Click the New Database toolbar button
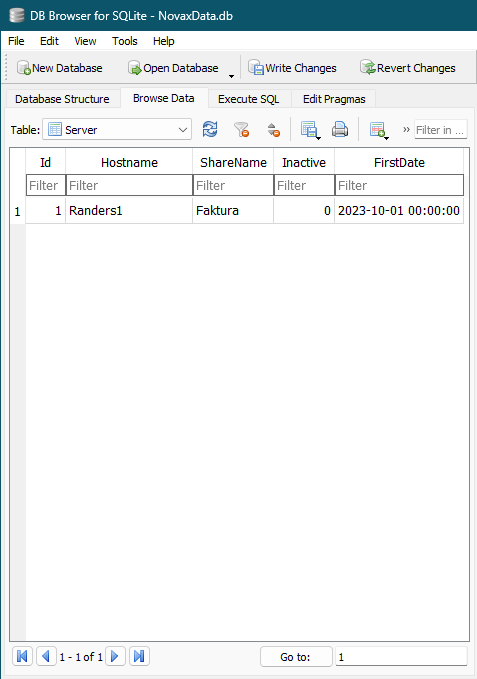This screenshot has height=679, width=477. pyautogui.click(x=60, y=68)
